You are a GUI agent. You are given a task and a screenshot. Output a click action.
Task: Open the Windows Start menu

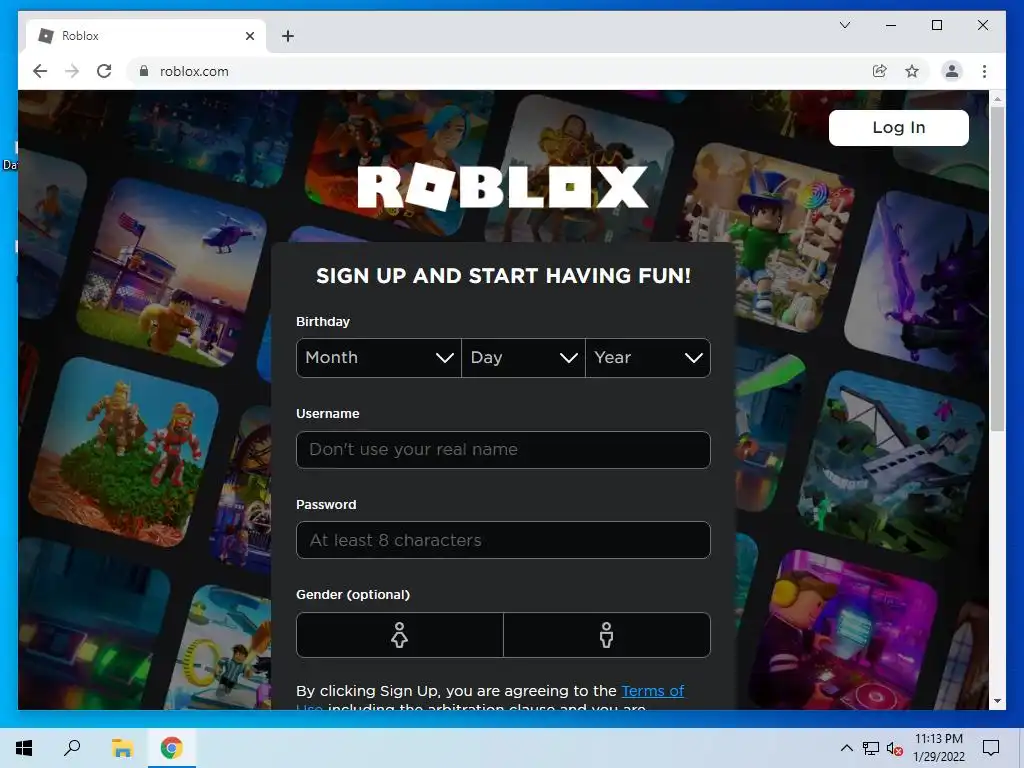tap(24, 748)
